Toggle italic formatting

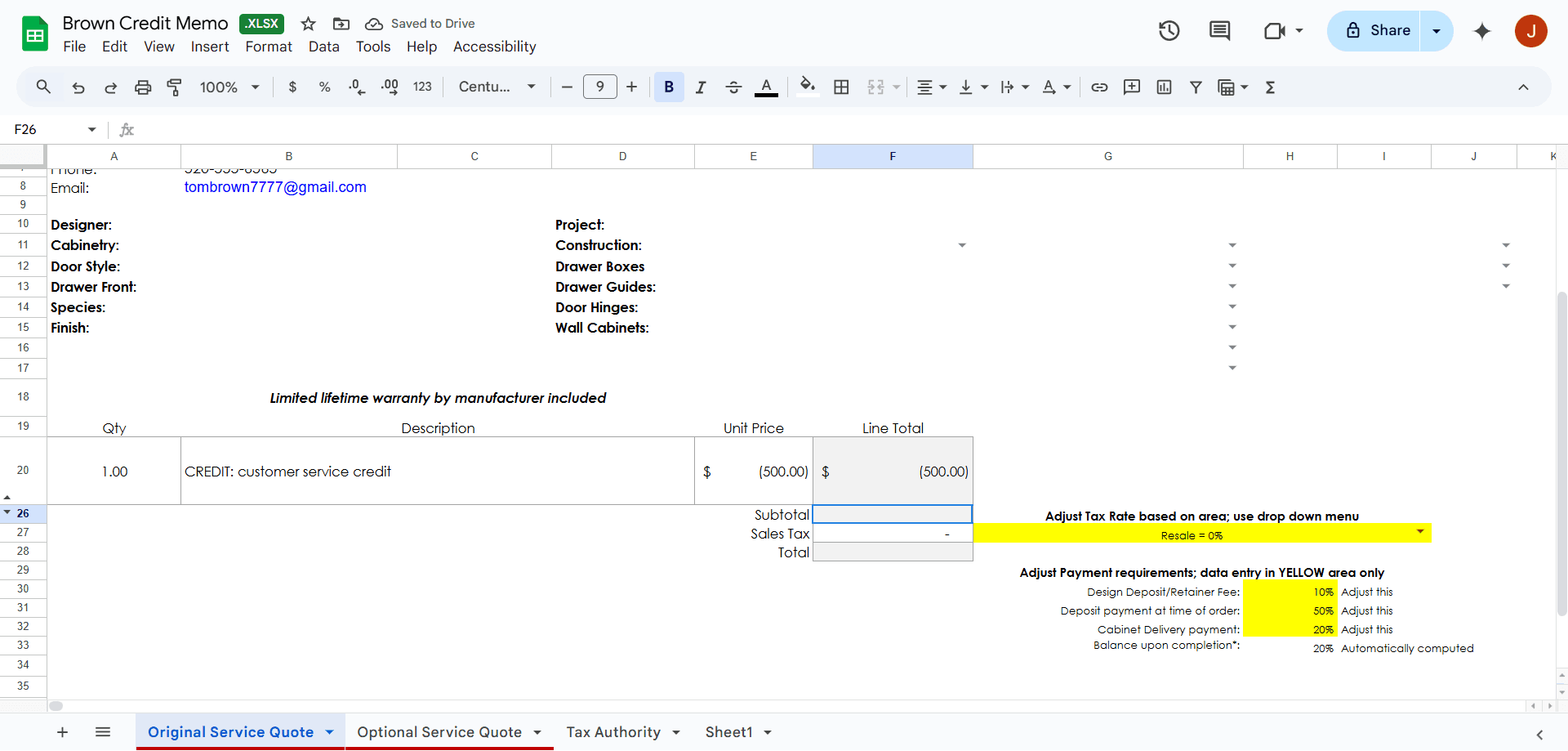tap(701, 87)
